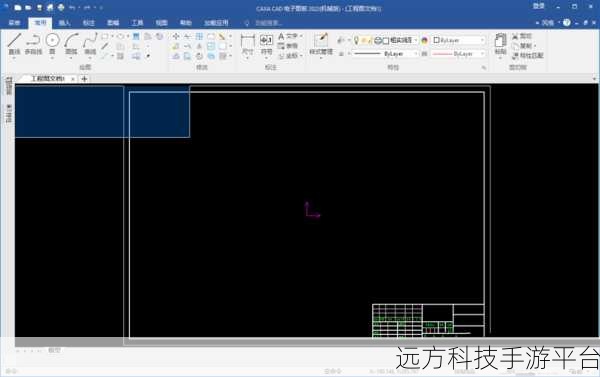Open the color ByLayer dropdown
This screenshot has width=600, height=377.
coord(483,40)
